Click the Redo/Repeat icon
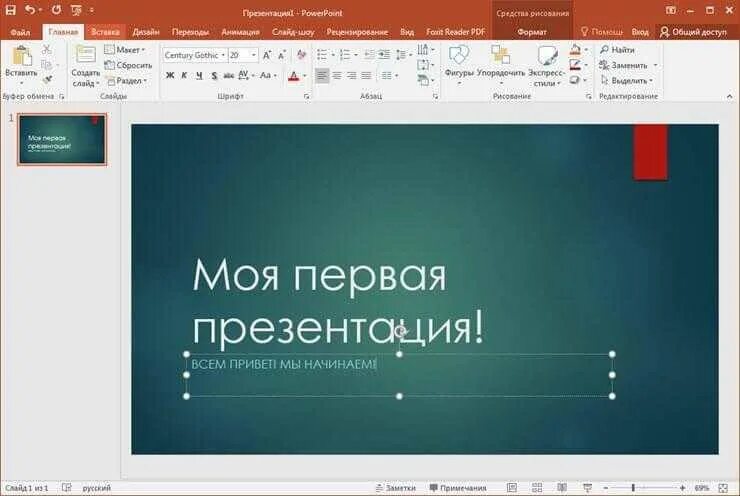740x496 pixels. (56, 10)
